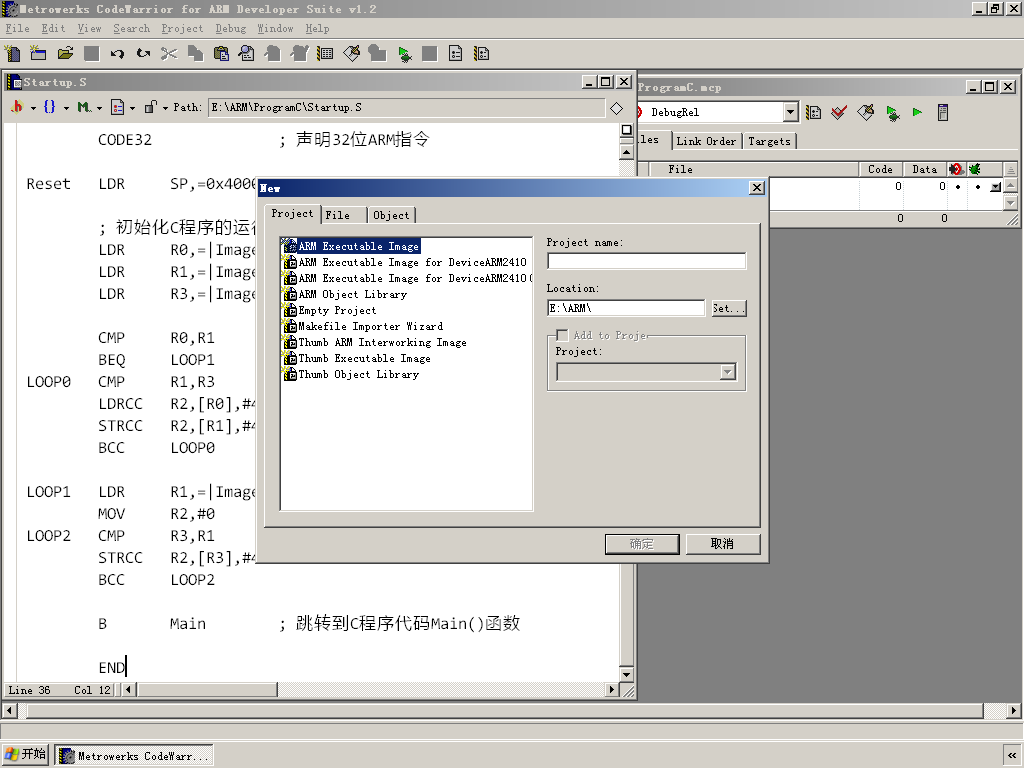Expand the system tray chevron
Screen dimensions: 1024x768
coord(1012,756)
